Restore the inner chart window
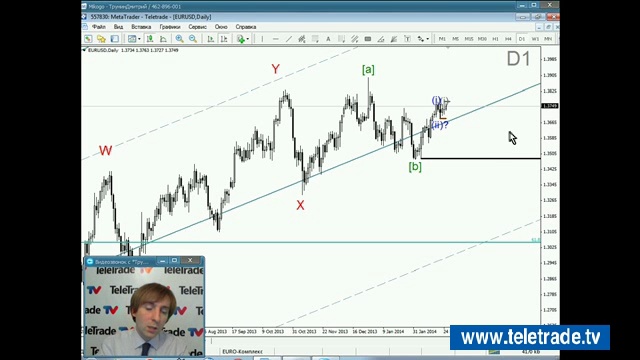The width and height of the screenshot is (640, 360). [549, 27]
